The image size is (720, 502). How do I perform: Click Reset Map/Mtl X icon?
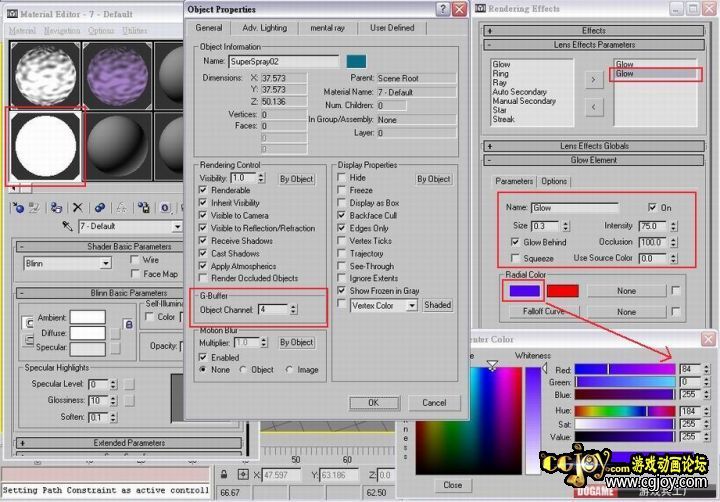coord(78,208)
